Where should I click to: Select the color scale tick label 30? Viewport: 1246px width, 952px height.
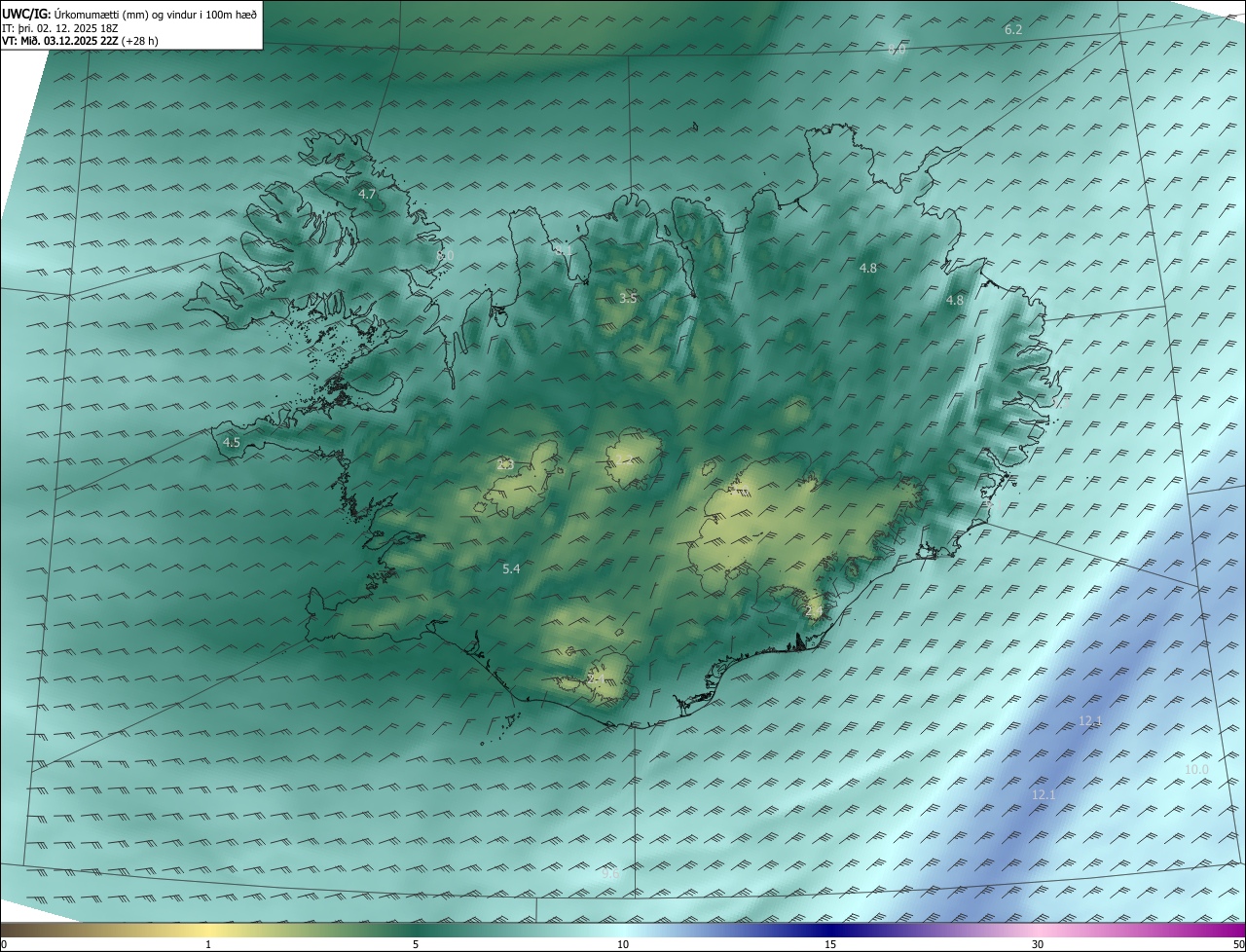pos(1038,945)
